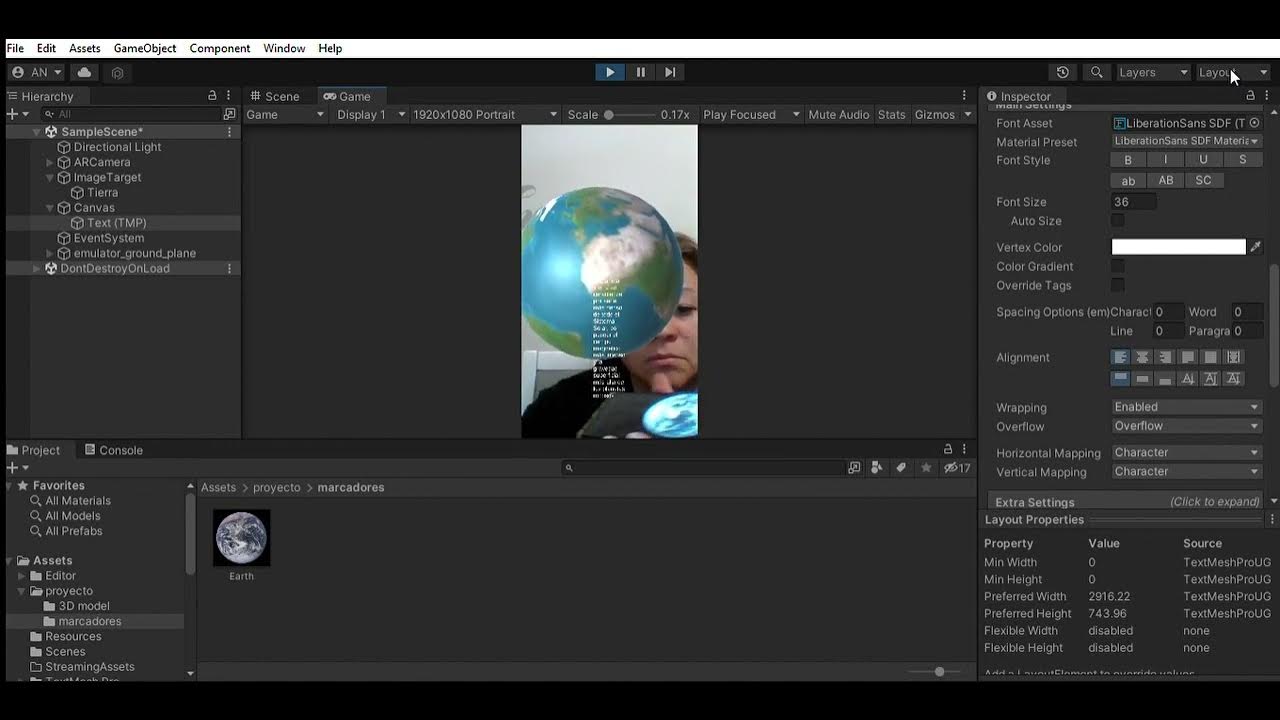This screenshot has height=720, width=1280.
Task: Open the Display 1 dropdown
Action: coord(371,114)
